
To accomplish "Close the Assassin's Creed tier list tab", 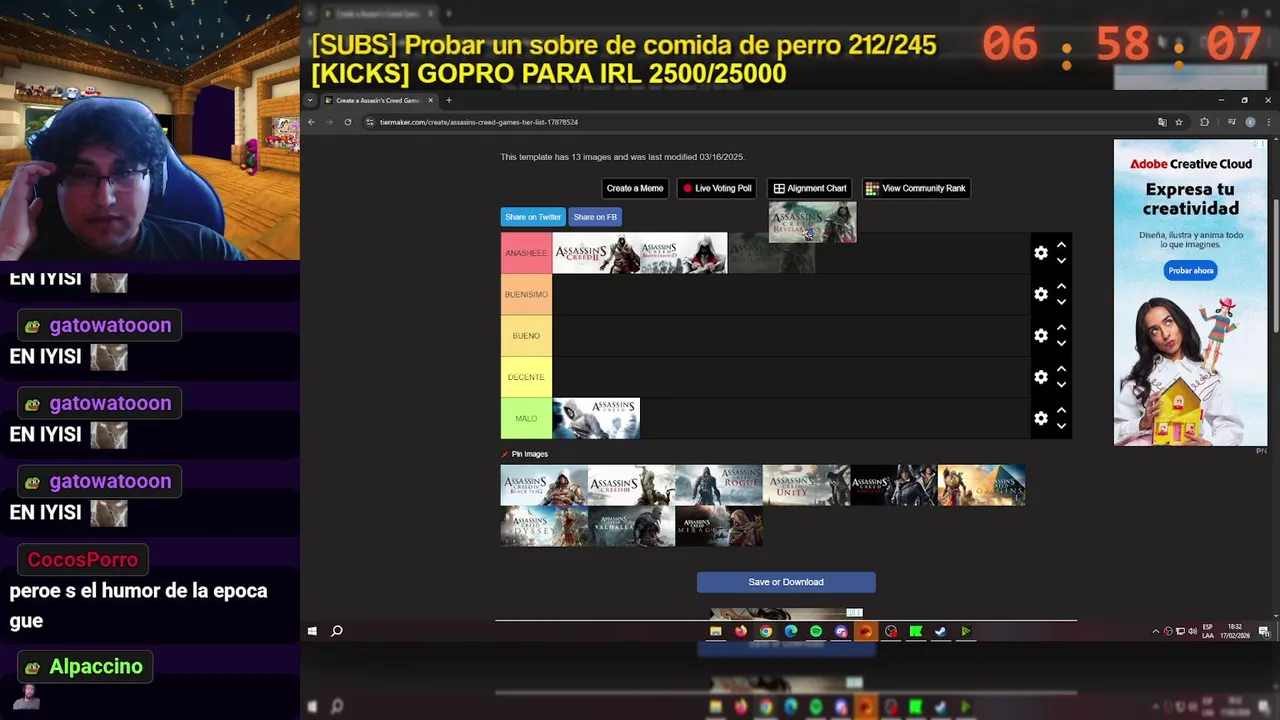I will [431, 100].
